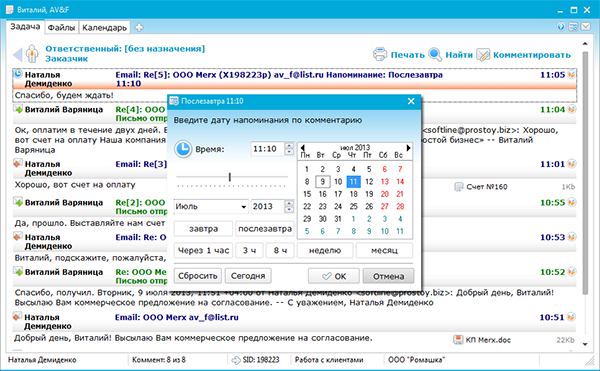The image size is (600, 371).
Task: Click the Заказчик link
Action: click(67, 59)
